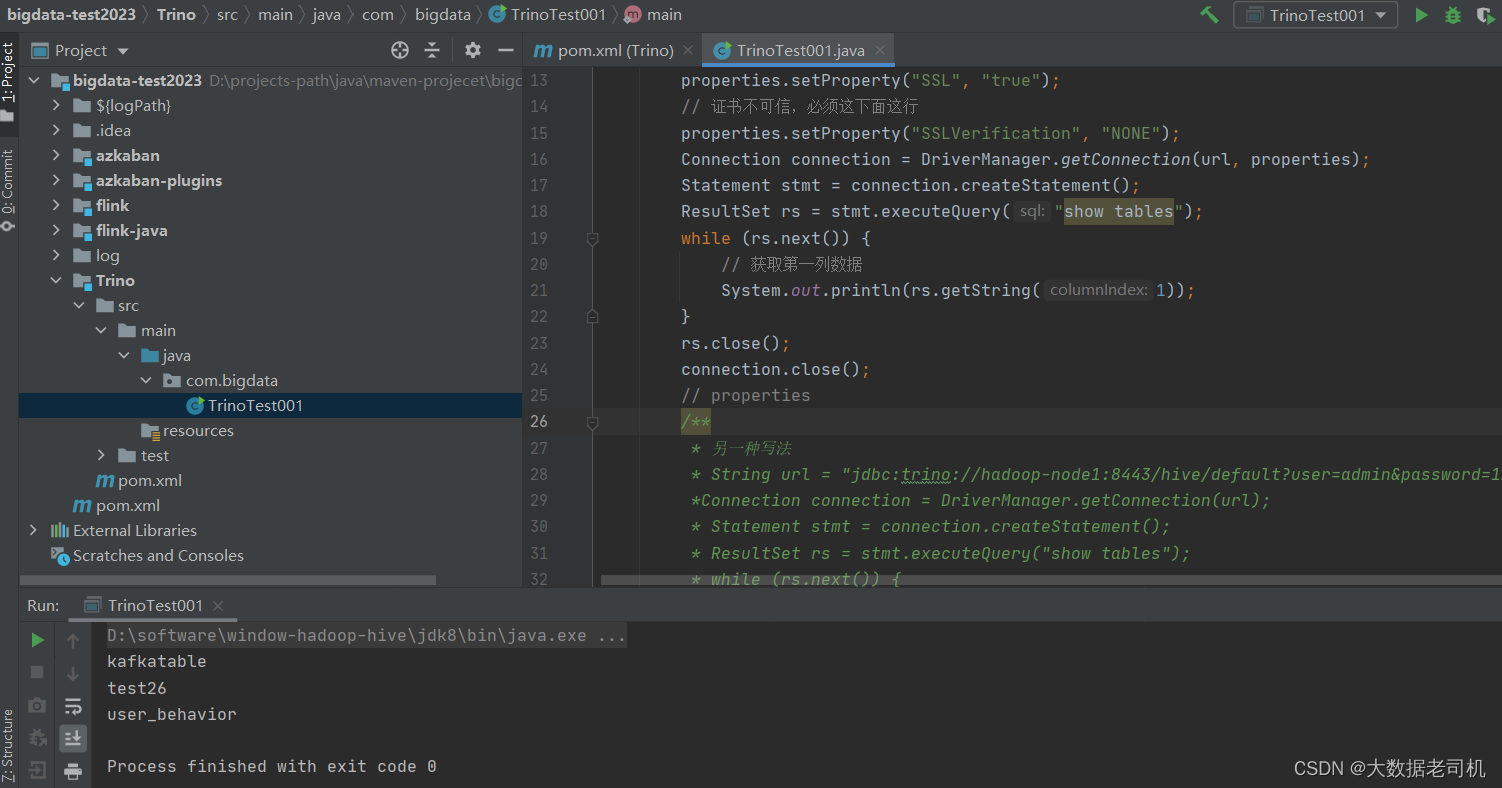Click the bigdata breadcrumb segment
1502x788 pixels.
pos(445,14)
